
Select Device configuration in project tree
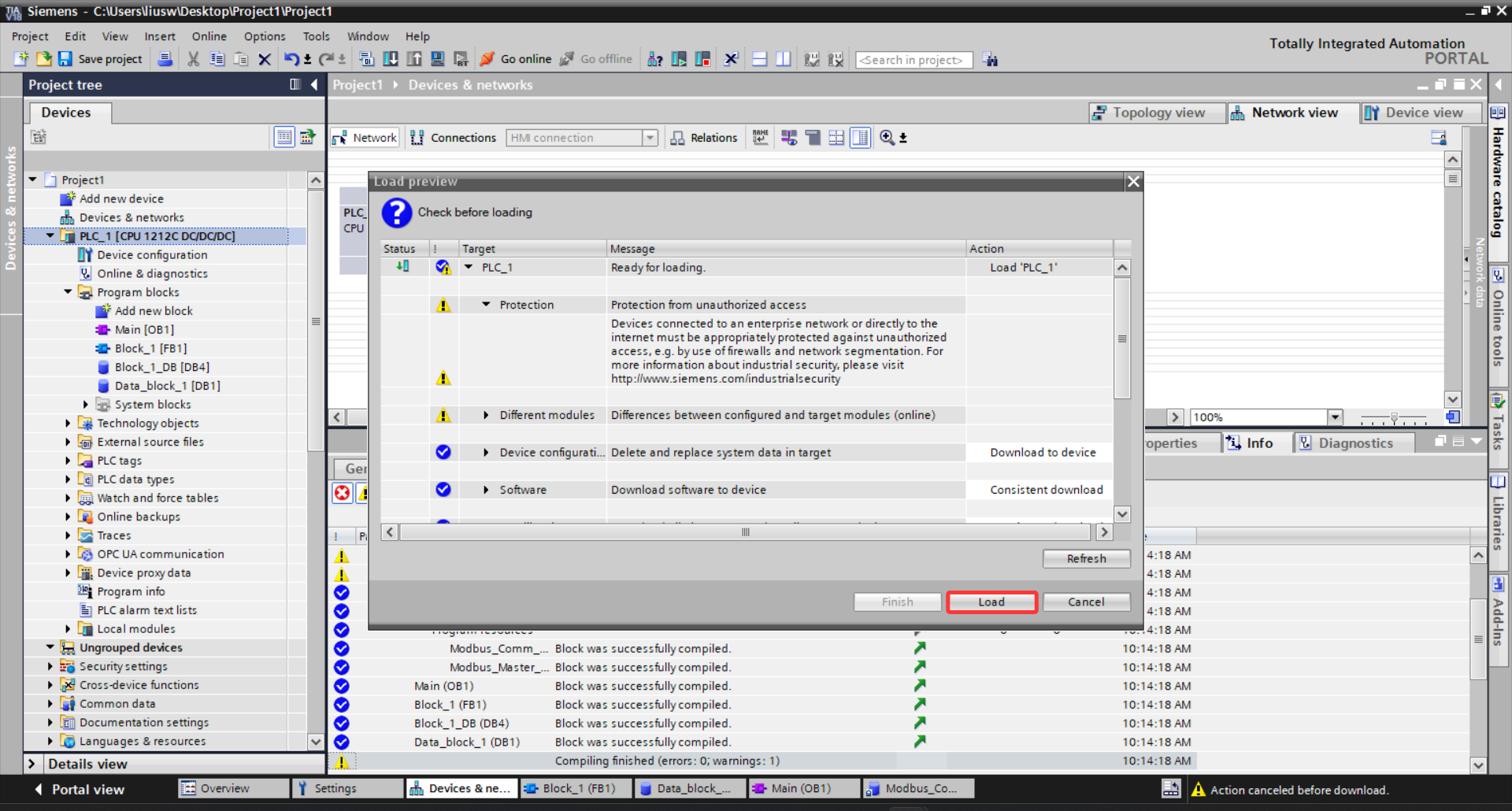[x=152, y=255]
